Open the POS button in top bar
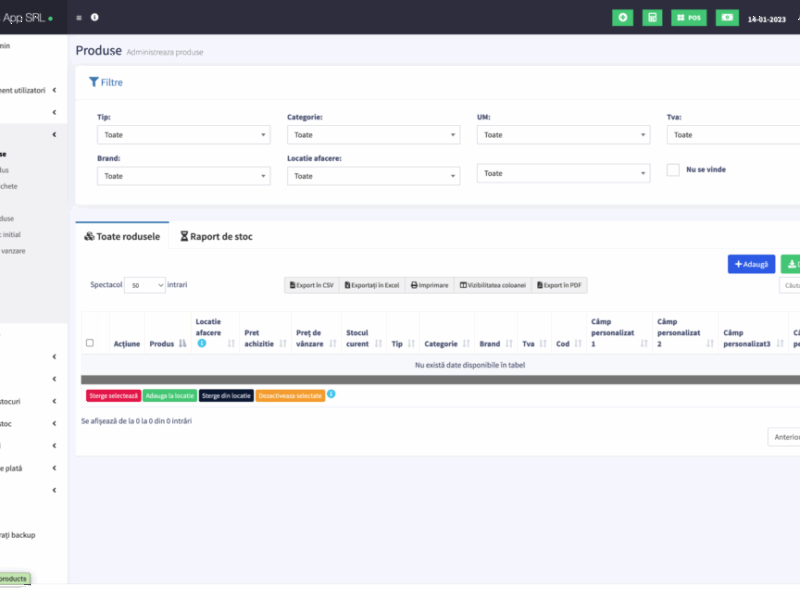 coord(689,17)
